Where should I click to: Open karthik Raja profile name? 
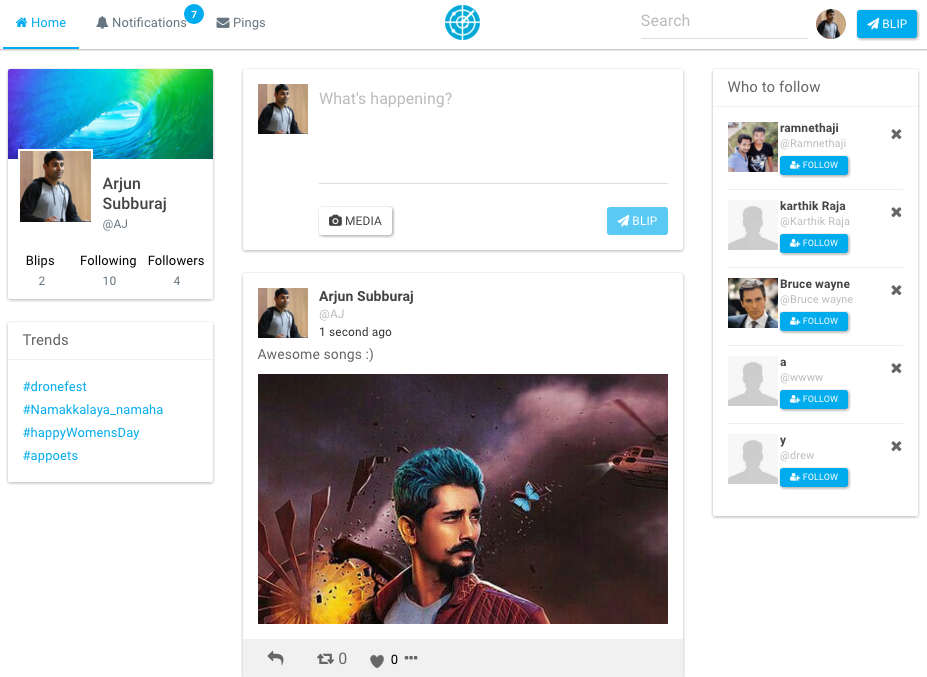812,206
